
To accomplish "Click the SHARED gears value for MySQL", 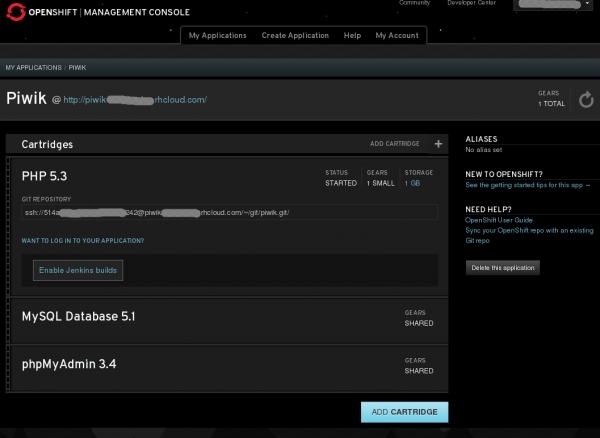I will click(419, 323).
